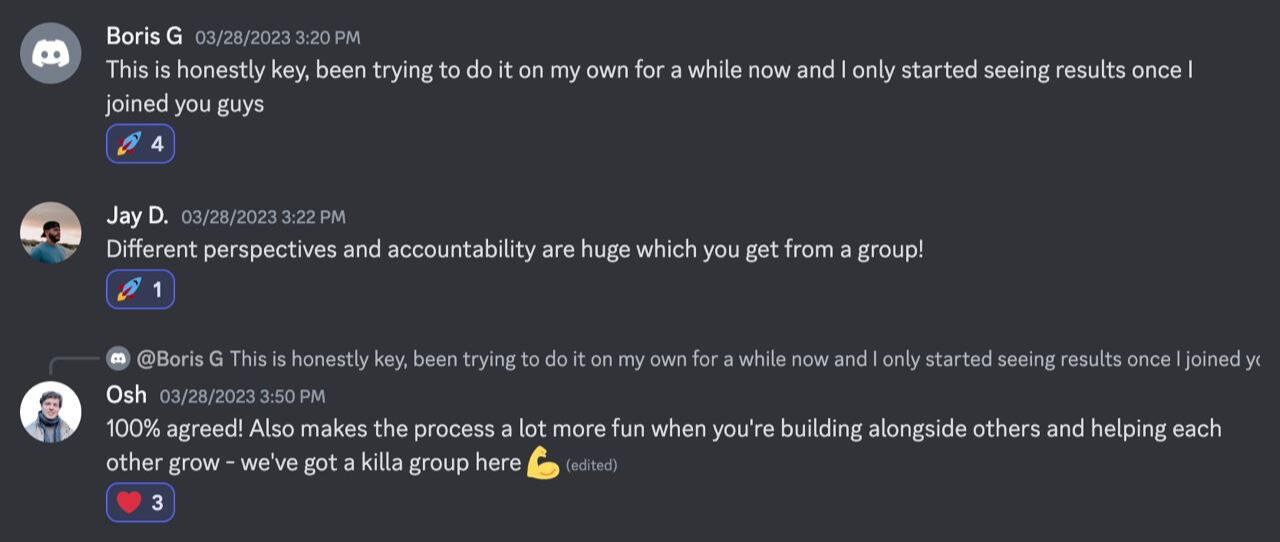
Task: Click the 3:22 PM timestamp
Action: [x=263, y=217]
